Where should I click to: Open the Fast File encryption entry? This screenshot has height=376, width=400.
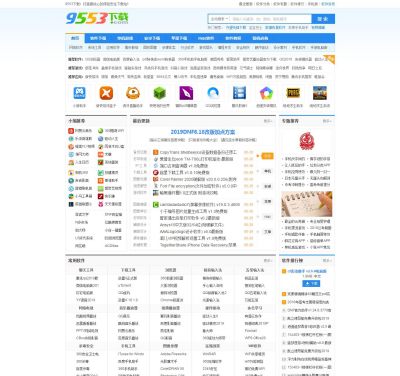click(198, 186)
